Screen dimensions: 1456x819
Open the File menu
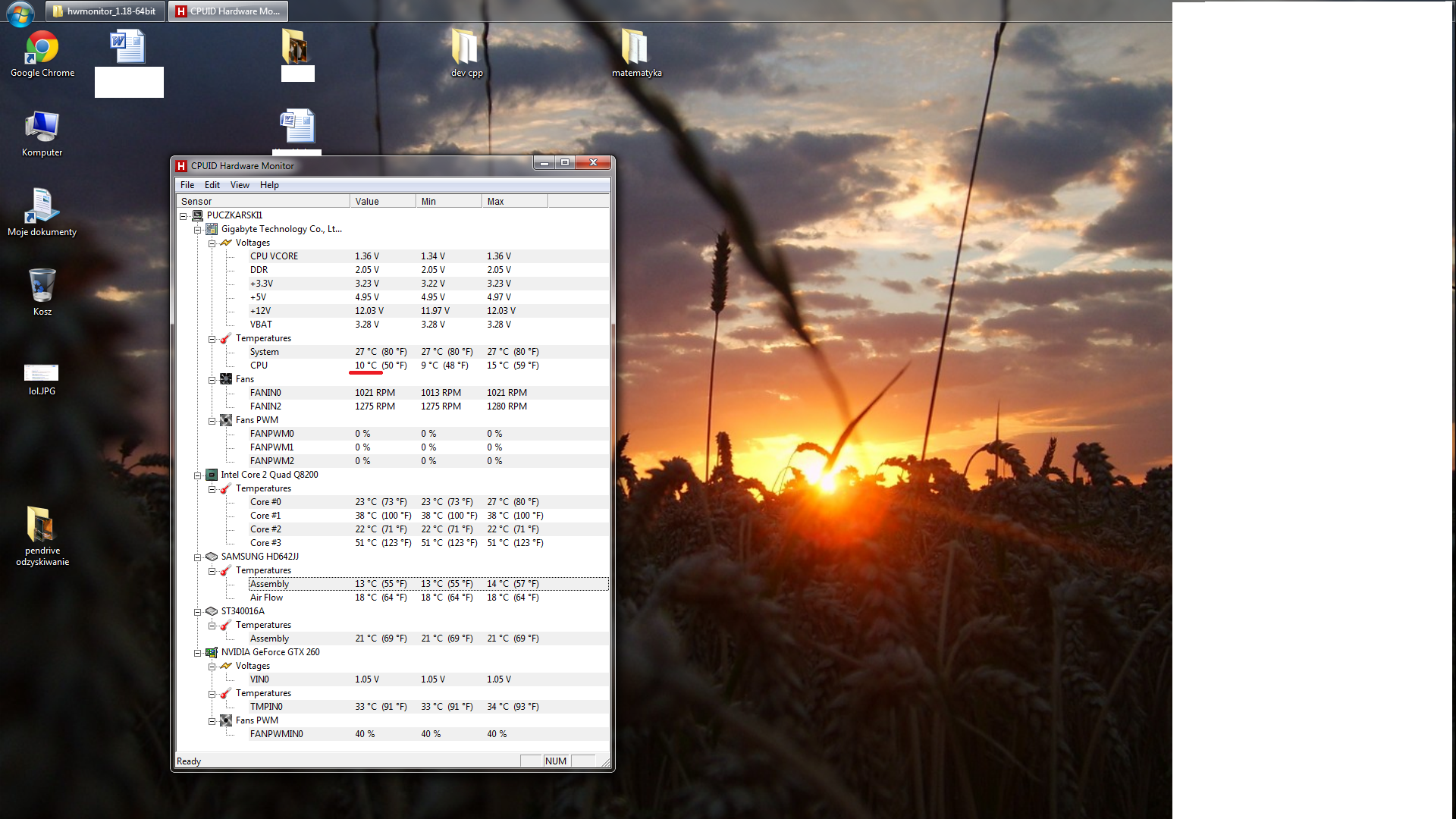[187, 185]
